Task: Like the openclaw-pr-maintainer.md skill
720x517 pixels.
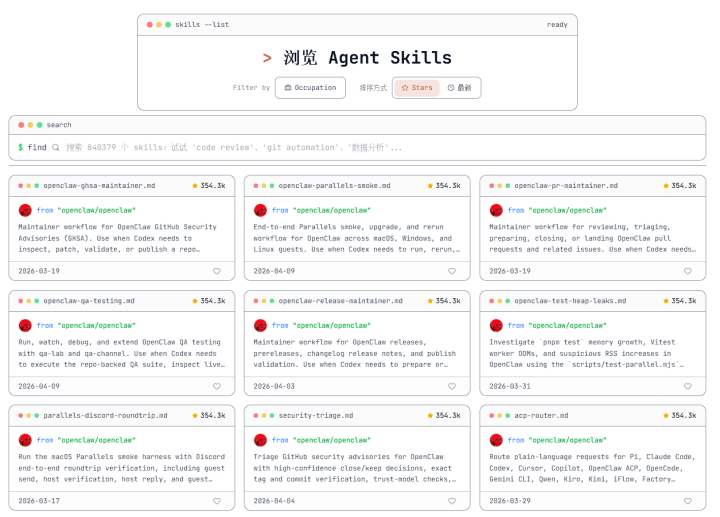Action: [x=687, y=271]
